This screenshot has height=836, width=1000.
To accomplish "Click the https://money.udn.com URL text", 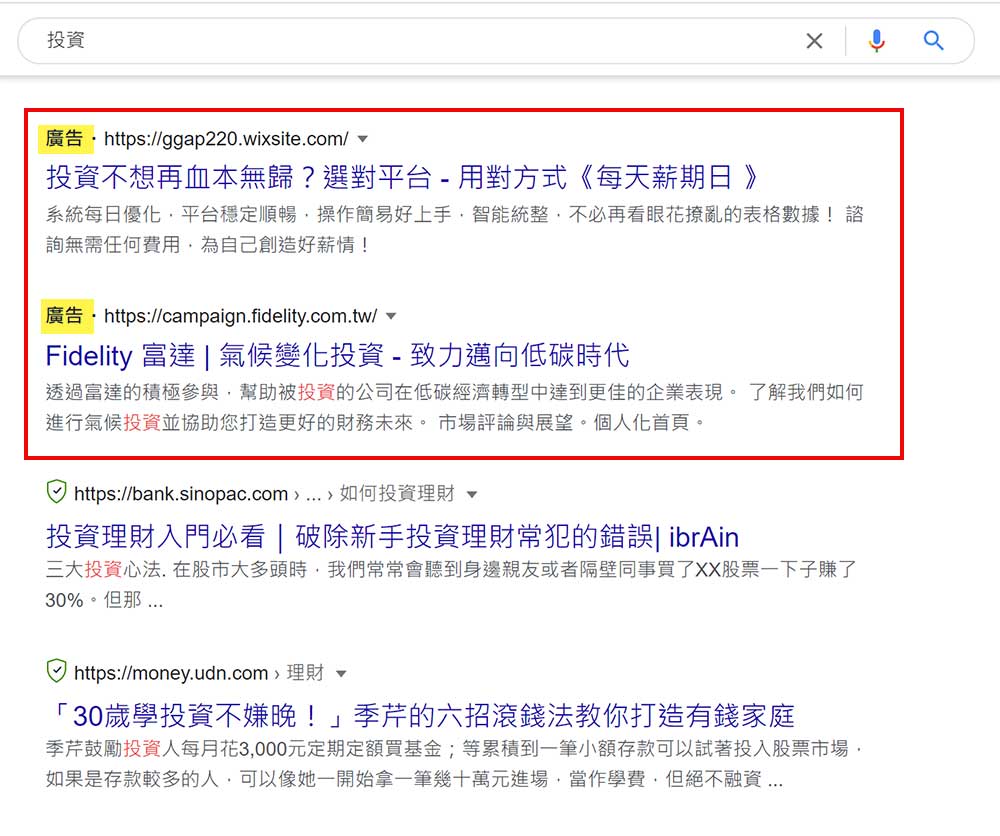I will tap(171, 673).
